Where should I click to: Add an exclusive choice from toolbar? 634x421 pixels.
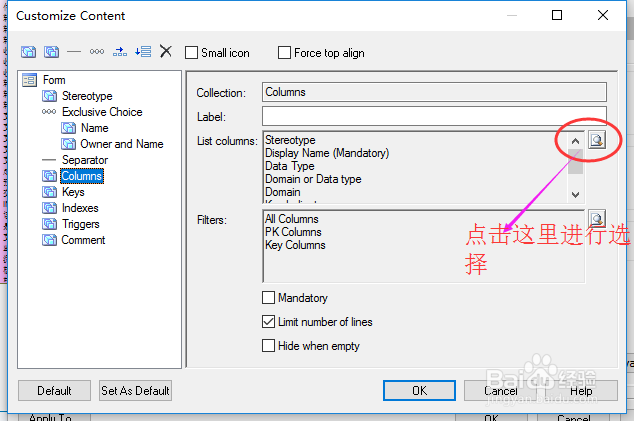coord(97,52)
